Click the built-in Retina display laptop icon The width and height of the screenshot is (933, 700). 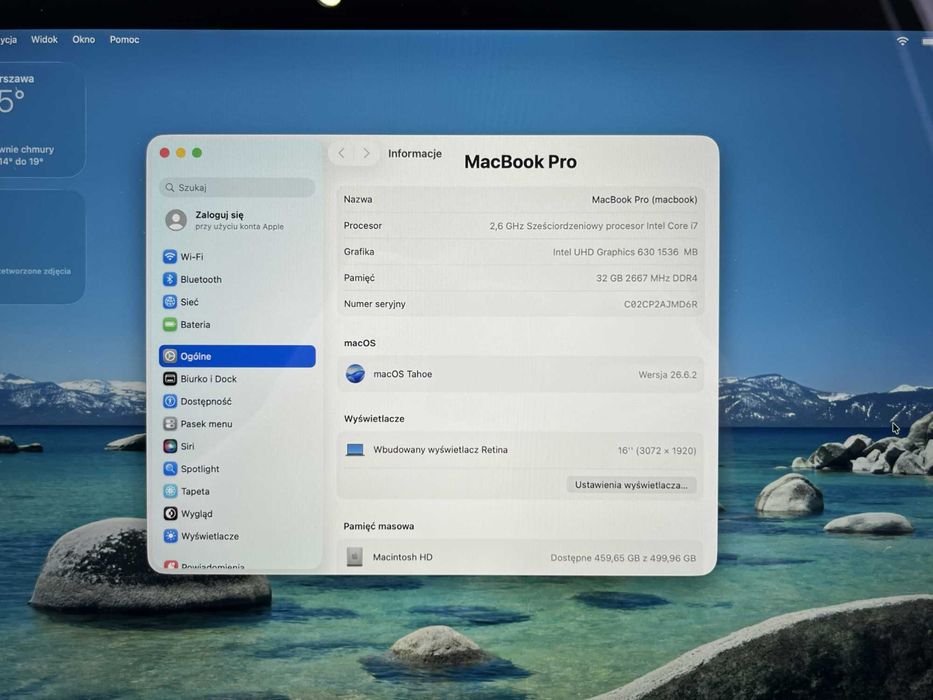[355, 450]
